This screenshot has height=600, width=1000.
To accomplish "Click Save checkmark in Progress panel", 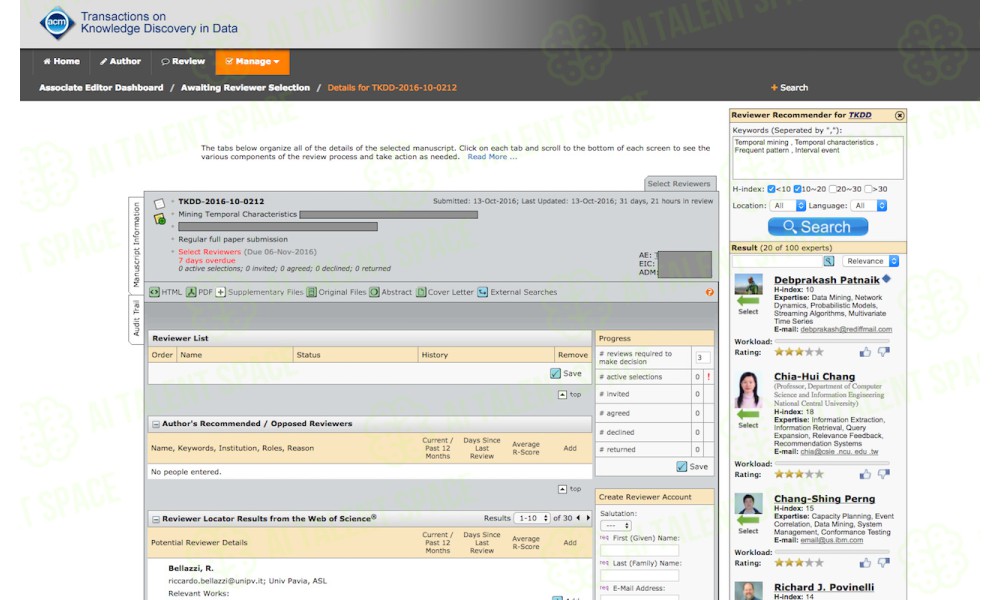I will click(x=682, y=467).
